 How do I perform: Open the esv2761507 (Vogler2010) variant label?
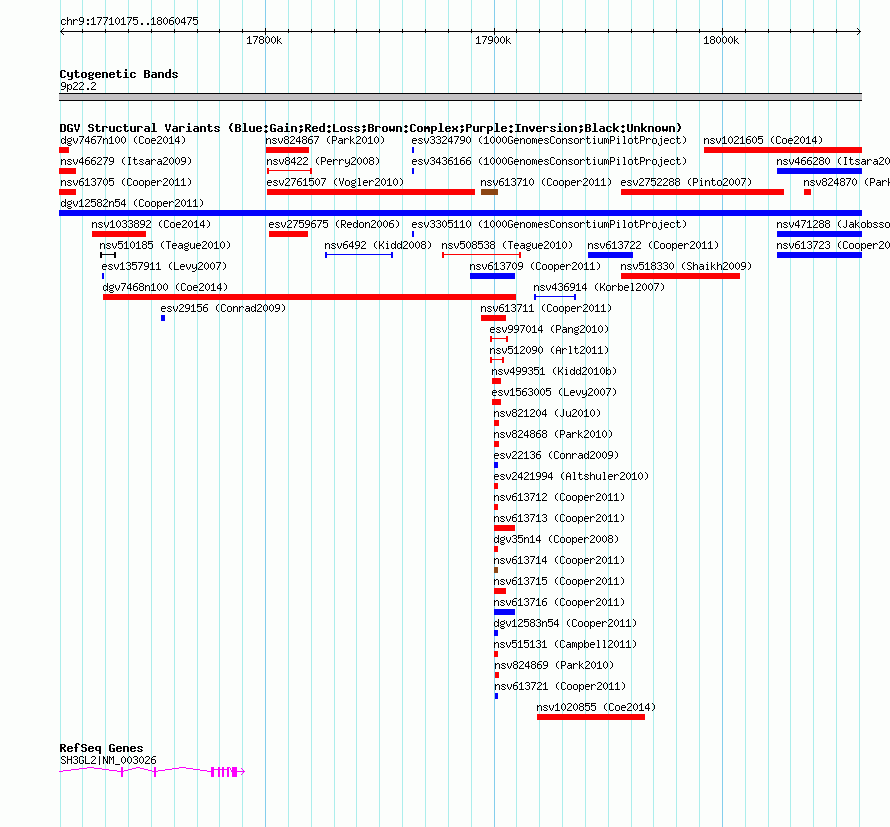(x=335, y=182)
